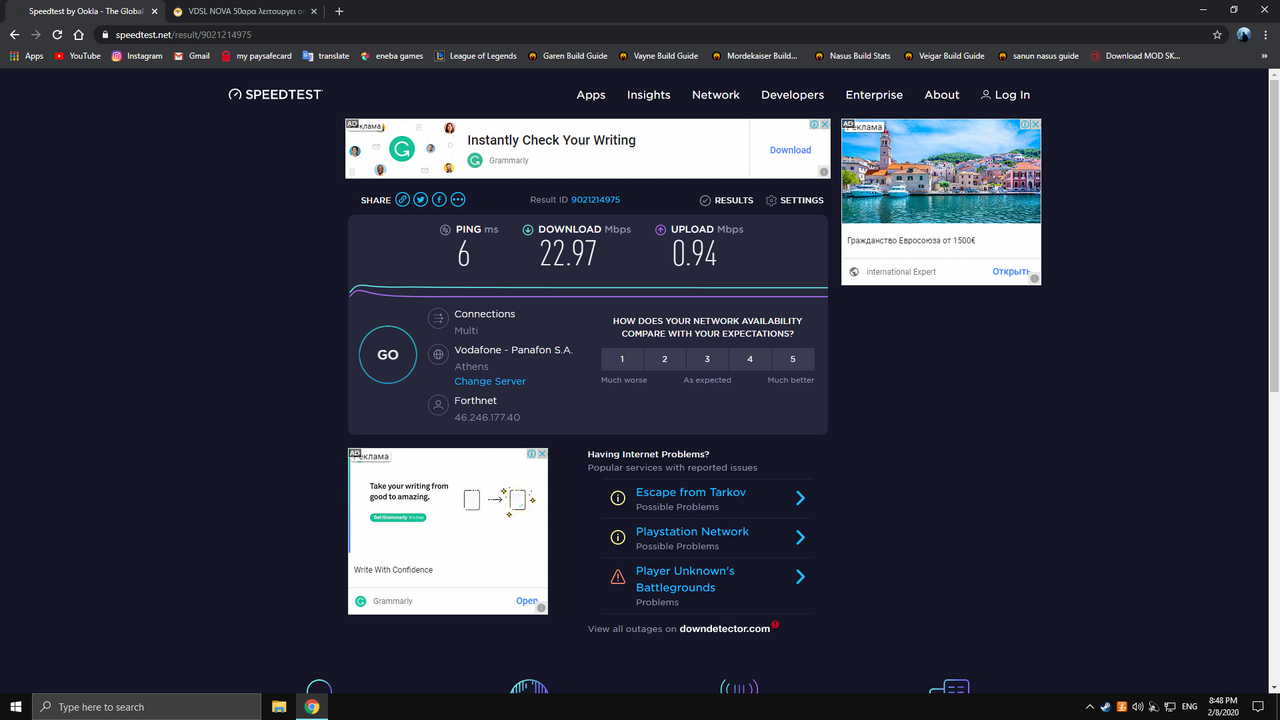Open League of Legends bookmark
Screen dimensions: 1280x720
tap(476, 56)
